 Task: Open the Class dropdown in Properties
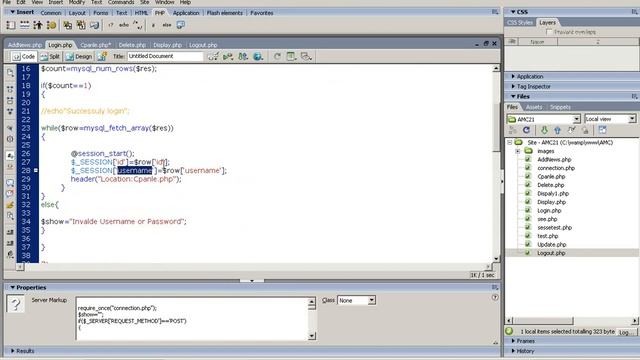click(x=371, y=300)
